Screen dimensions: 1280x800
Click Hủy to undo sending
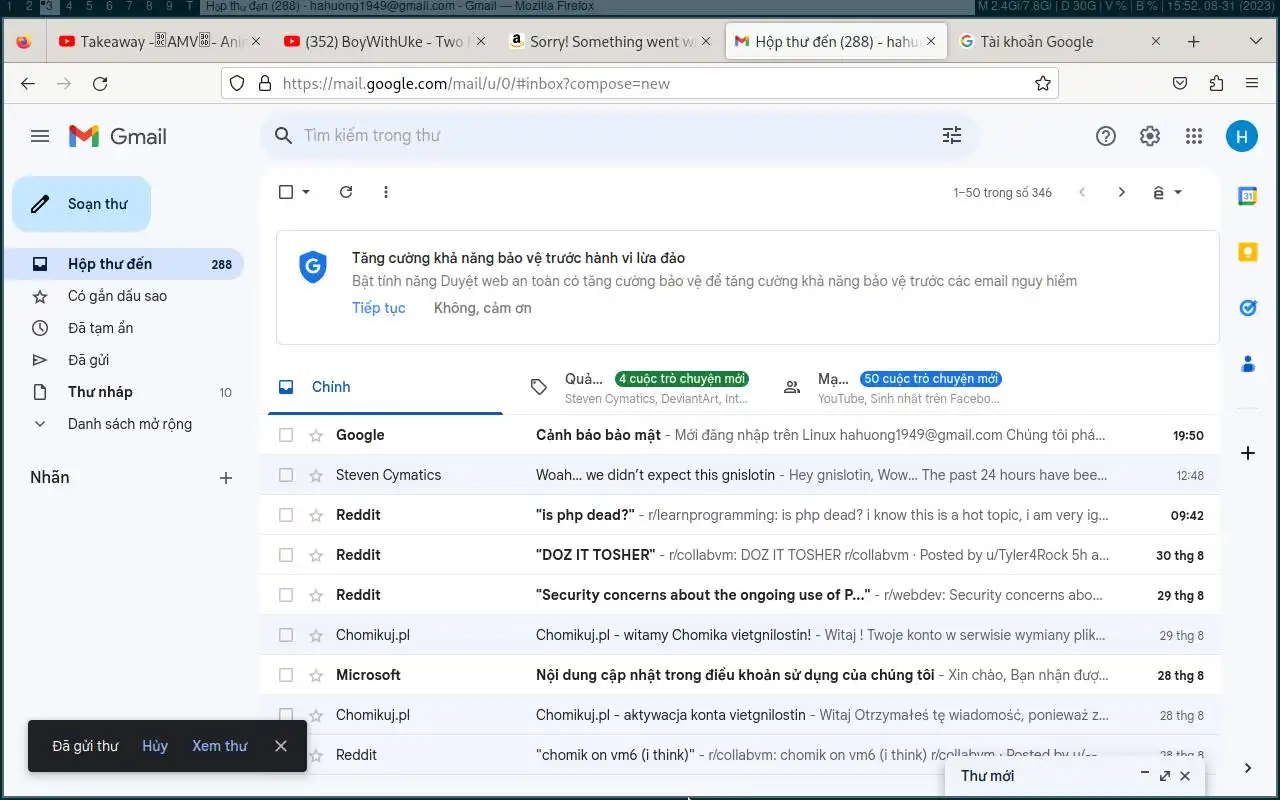[x=155, y=746]
